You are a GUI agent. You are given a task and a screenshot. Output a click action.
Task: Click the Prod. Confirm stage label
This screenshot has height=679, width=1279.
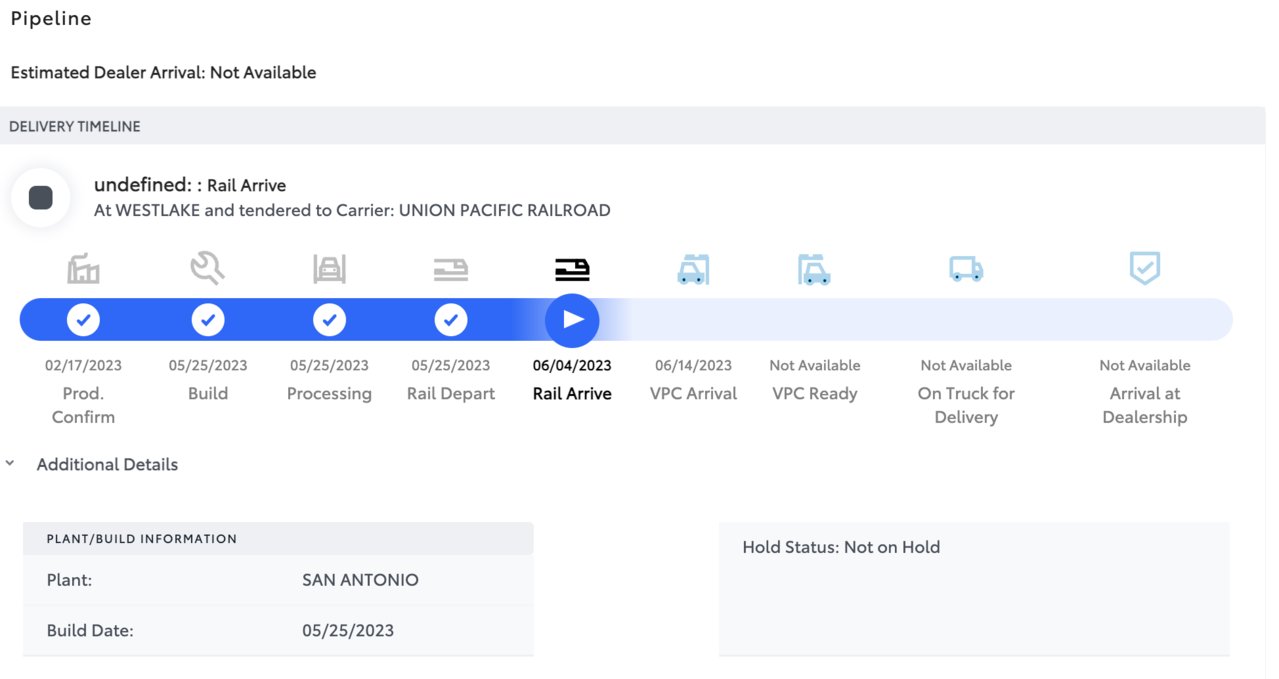(83, 405)
